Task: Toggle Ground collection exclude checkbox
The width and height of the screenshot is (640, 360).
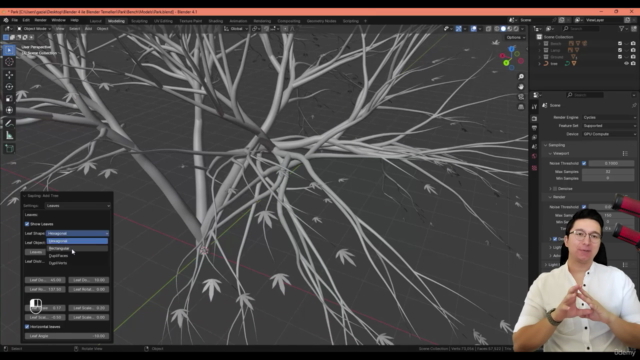Action: (620, 57)
